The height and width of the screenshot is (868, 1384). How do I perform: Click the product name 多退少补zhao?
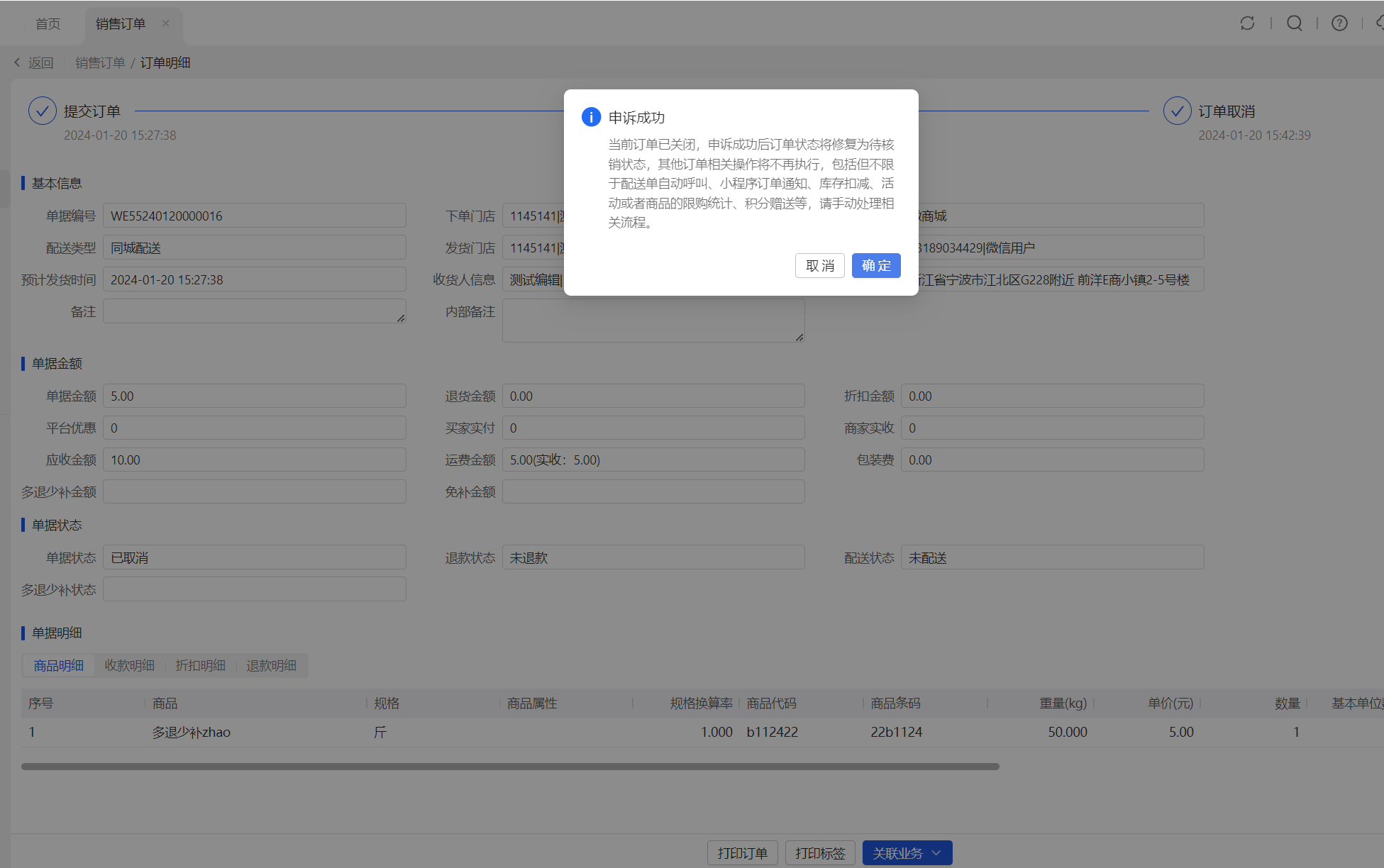pos(192,732)
